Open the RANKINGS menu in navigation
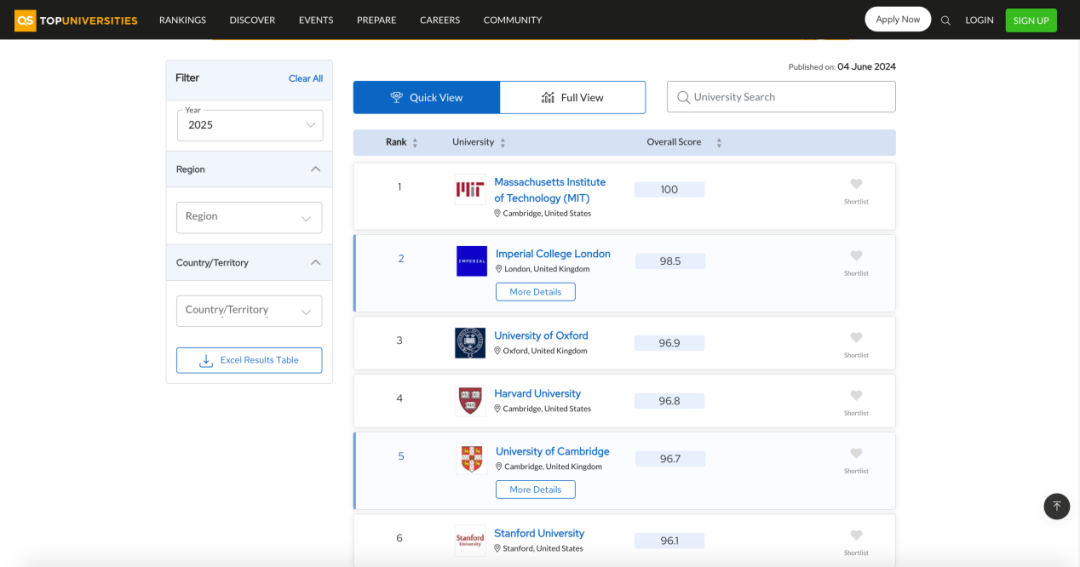Screen dimensions: 1080x567 click(183, 20)
